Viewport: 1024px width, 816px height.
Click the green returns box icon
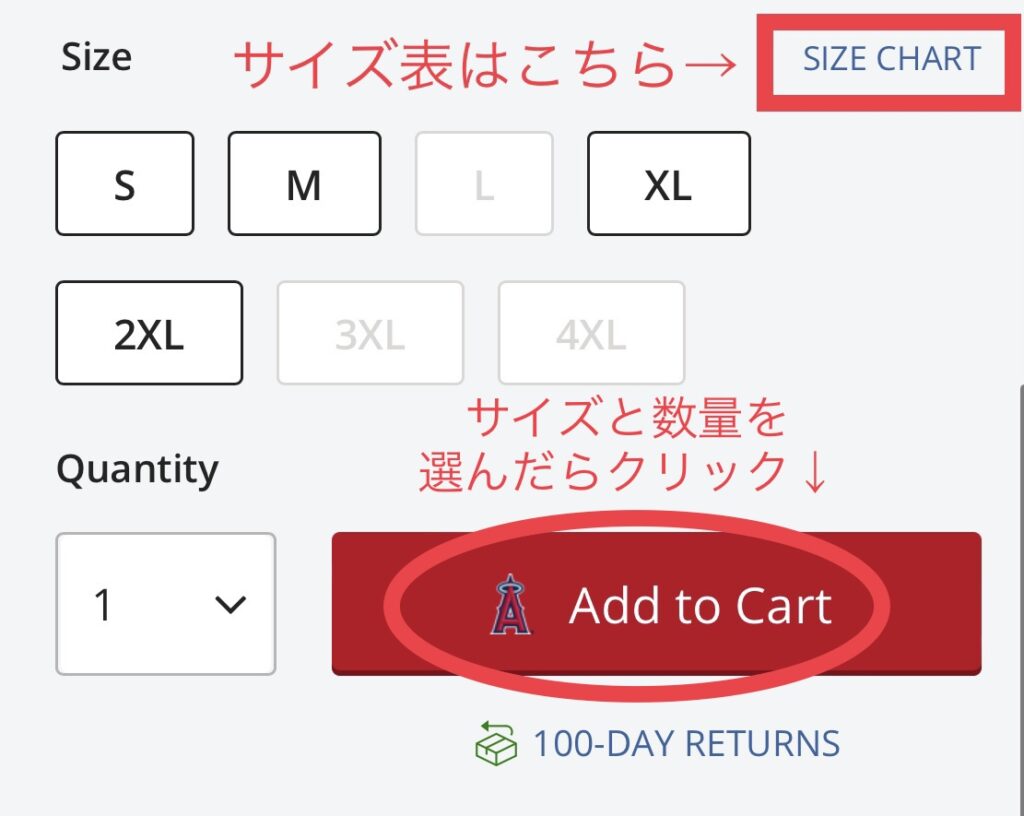pos(496,745)
